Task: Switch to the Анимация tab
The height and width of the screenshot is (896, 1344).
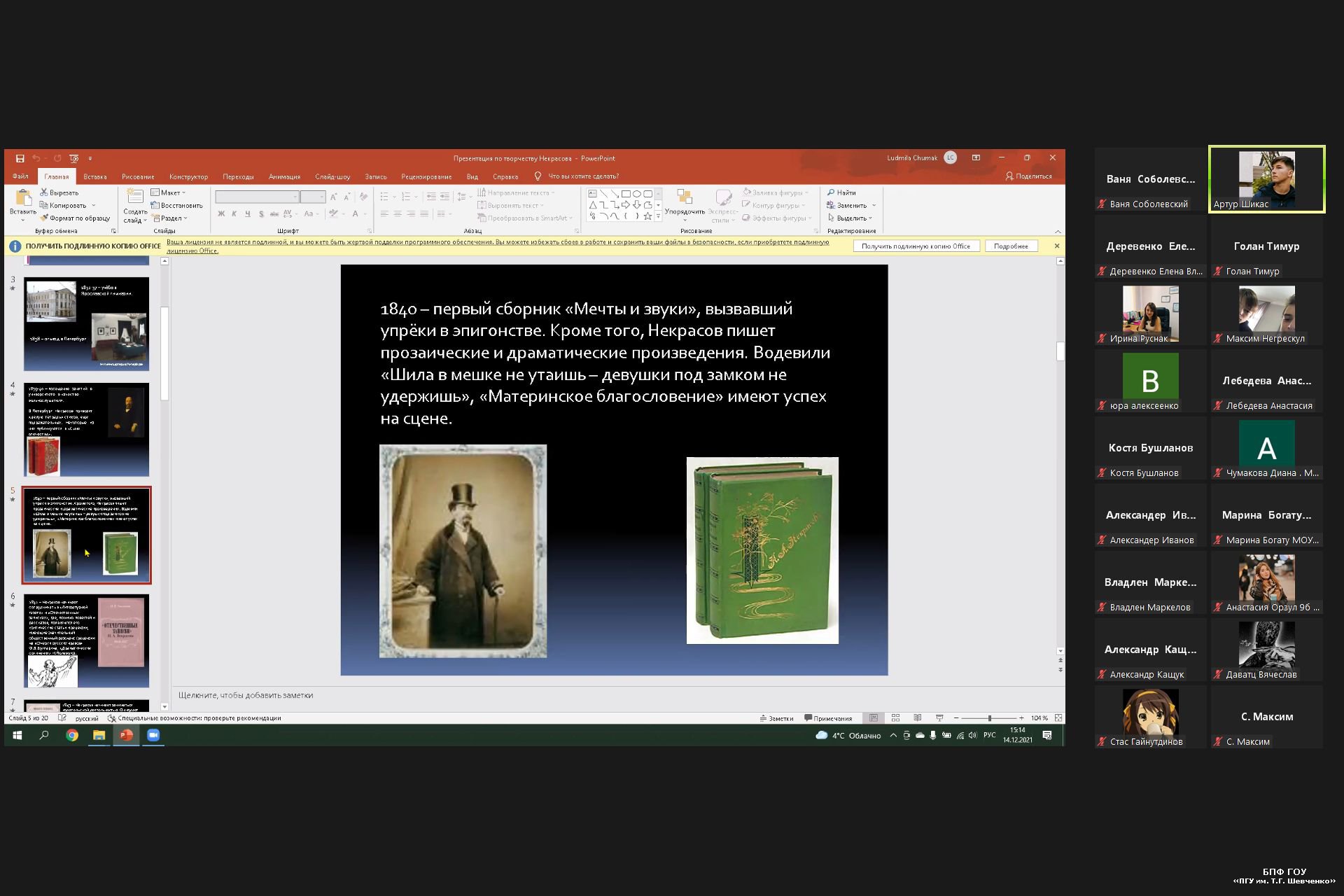Action: (284, 176)
